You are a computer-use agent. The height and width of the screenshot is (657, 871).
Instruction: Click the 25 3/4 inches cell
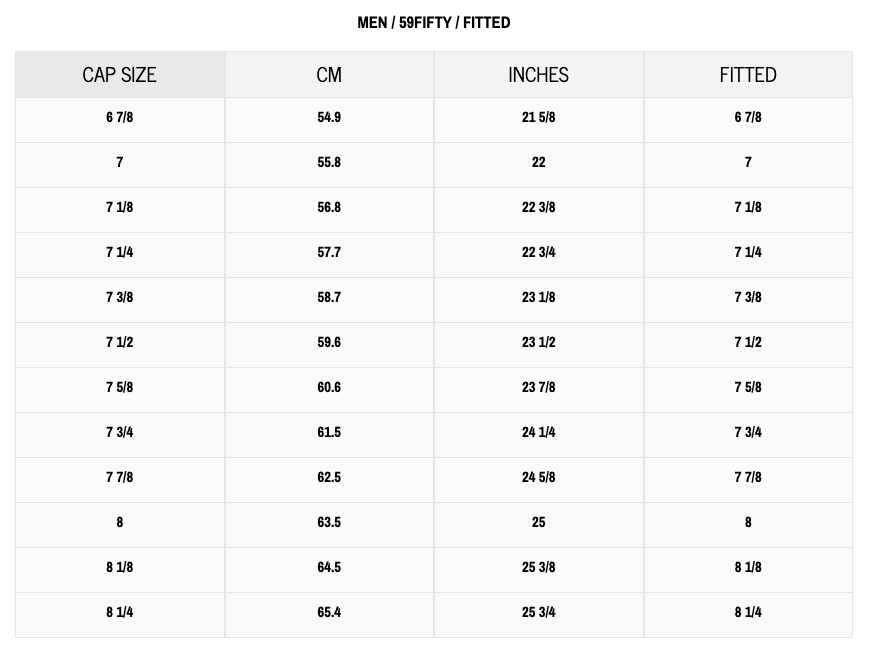pos(538,612)
